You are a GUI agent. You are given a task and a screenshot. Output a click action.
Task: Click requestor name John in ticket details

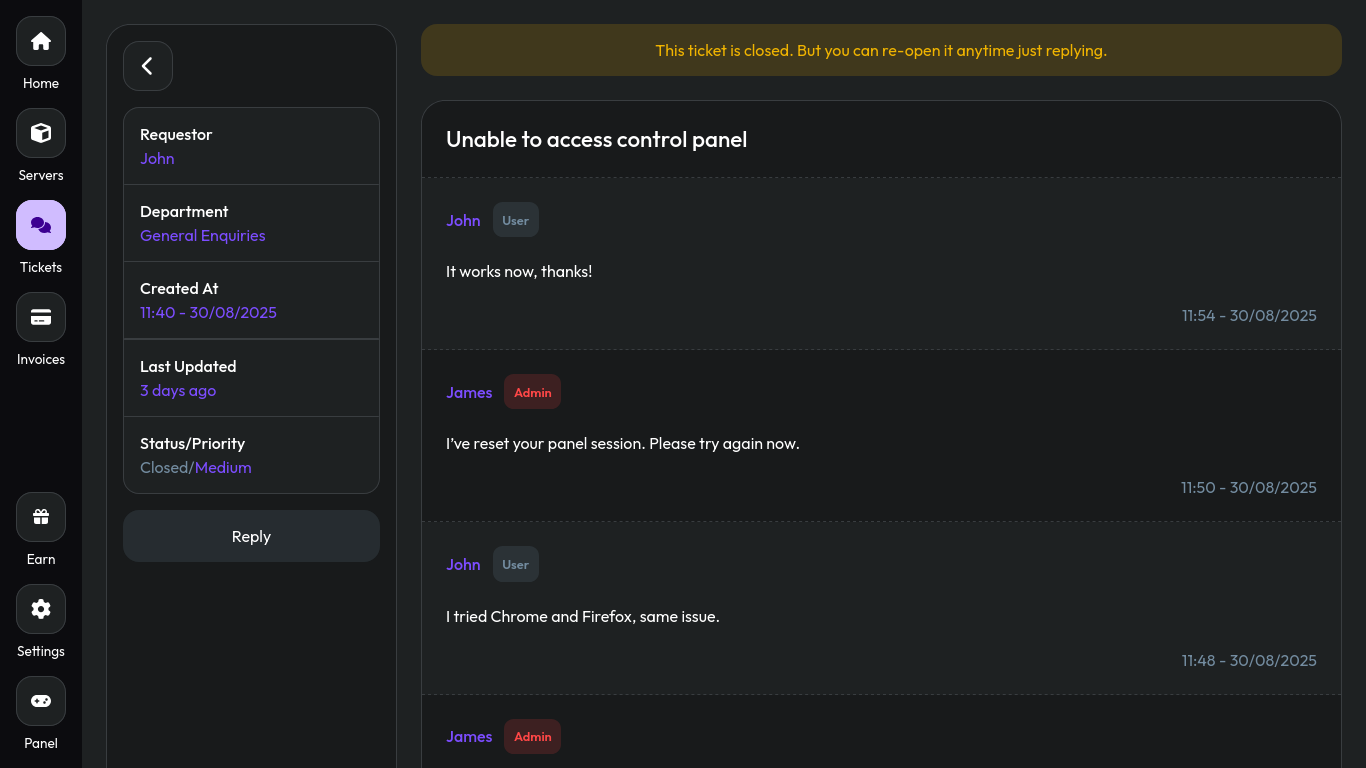pyautogui.click(x=157, y=159)
